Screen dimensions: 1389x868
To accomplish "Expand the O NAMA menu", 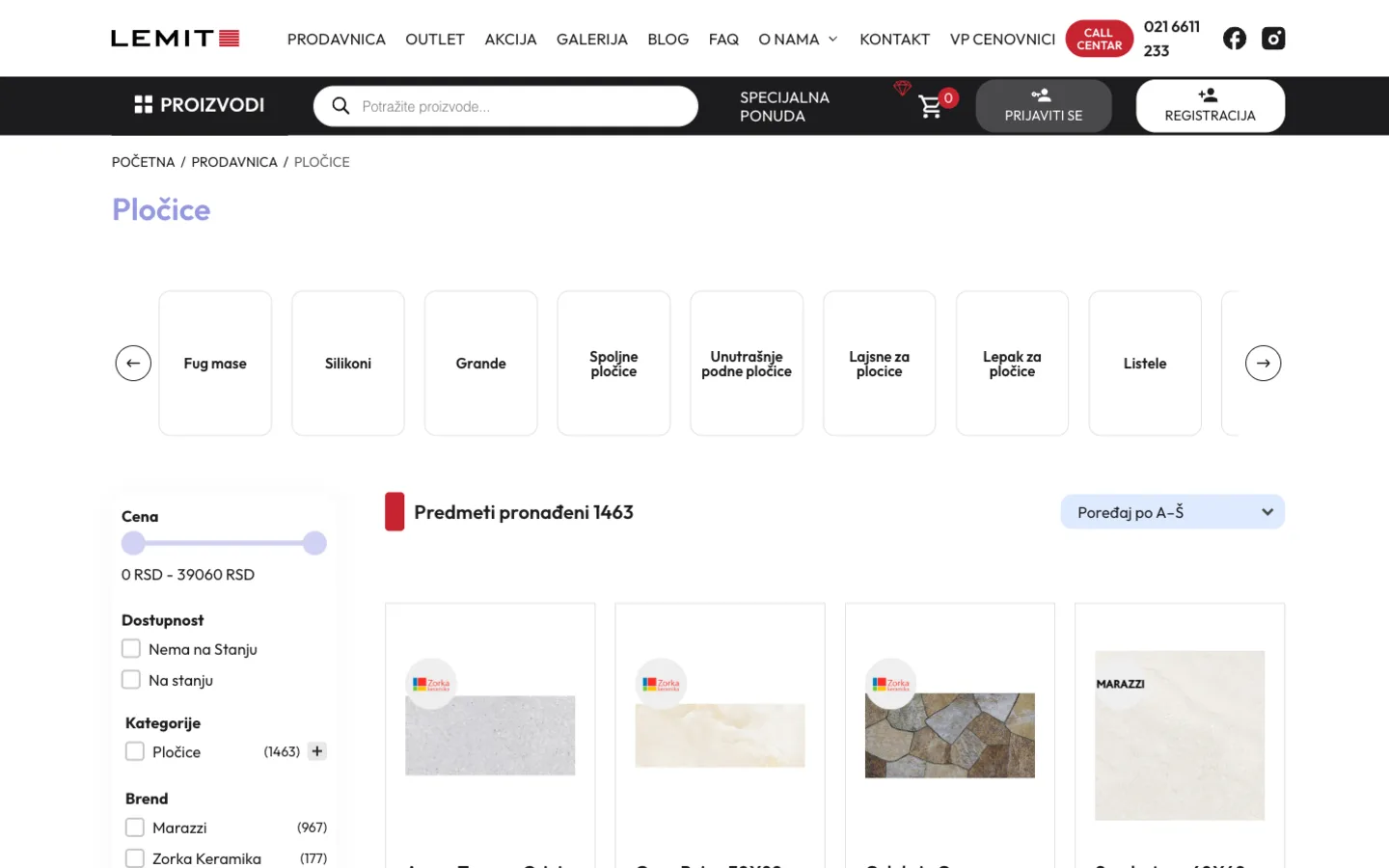I will pos(798,40).
